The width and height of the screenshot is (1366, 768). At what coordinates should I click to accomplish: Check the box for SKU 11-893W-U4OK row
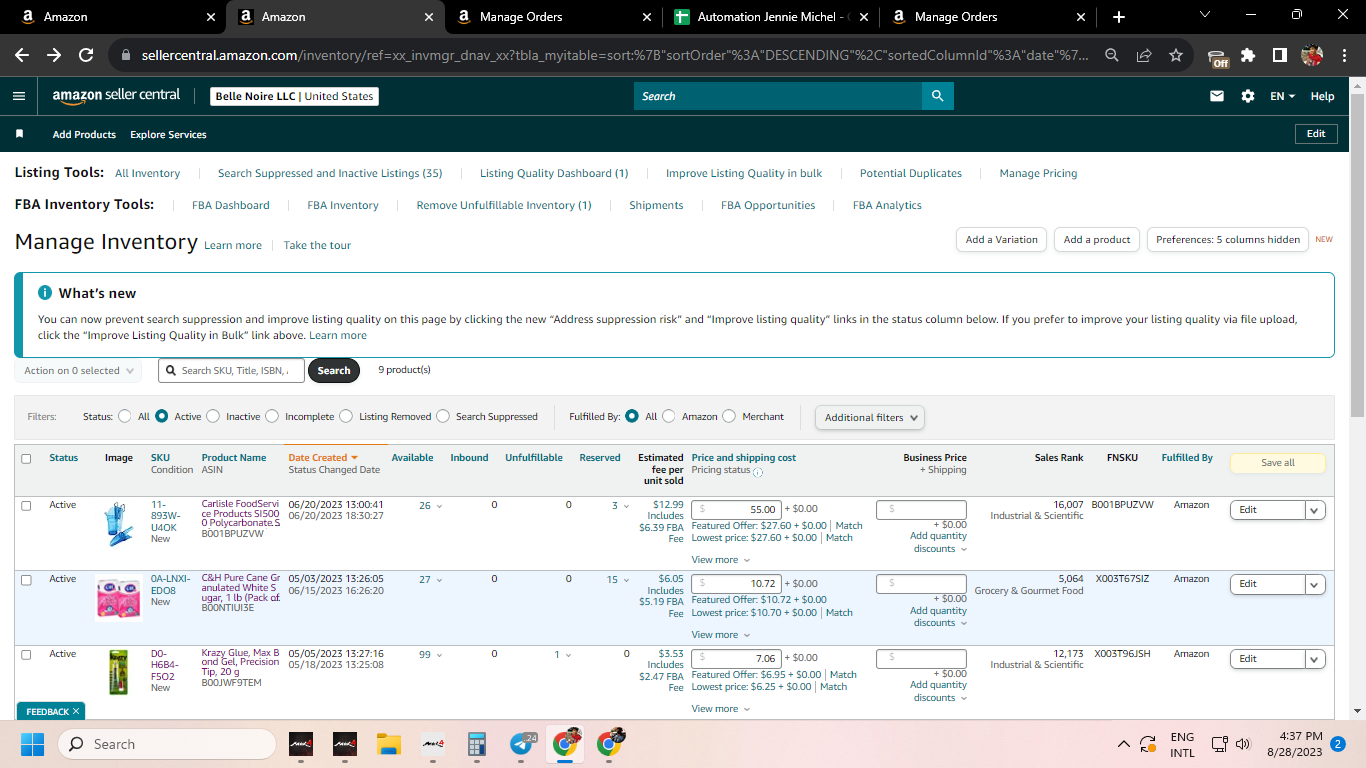click(x=26, y=506)
